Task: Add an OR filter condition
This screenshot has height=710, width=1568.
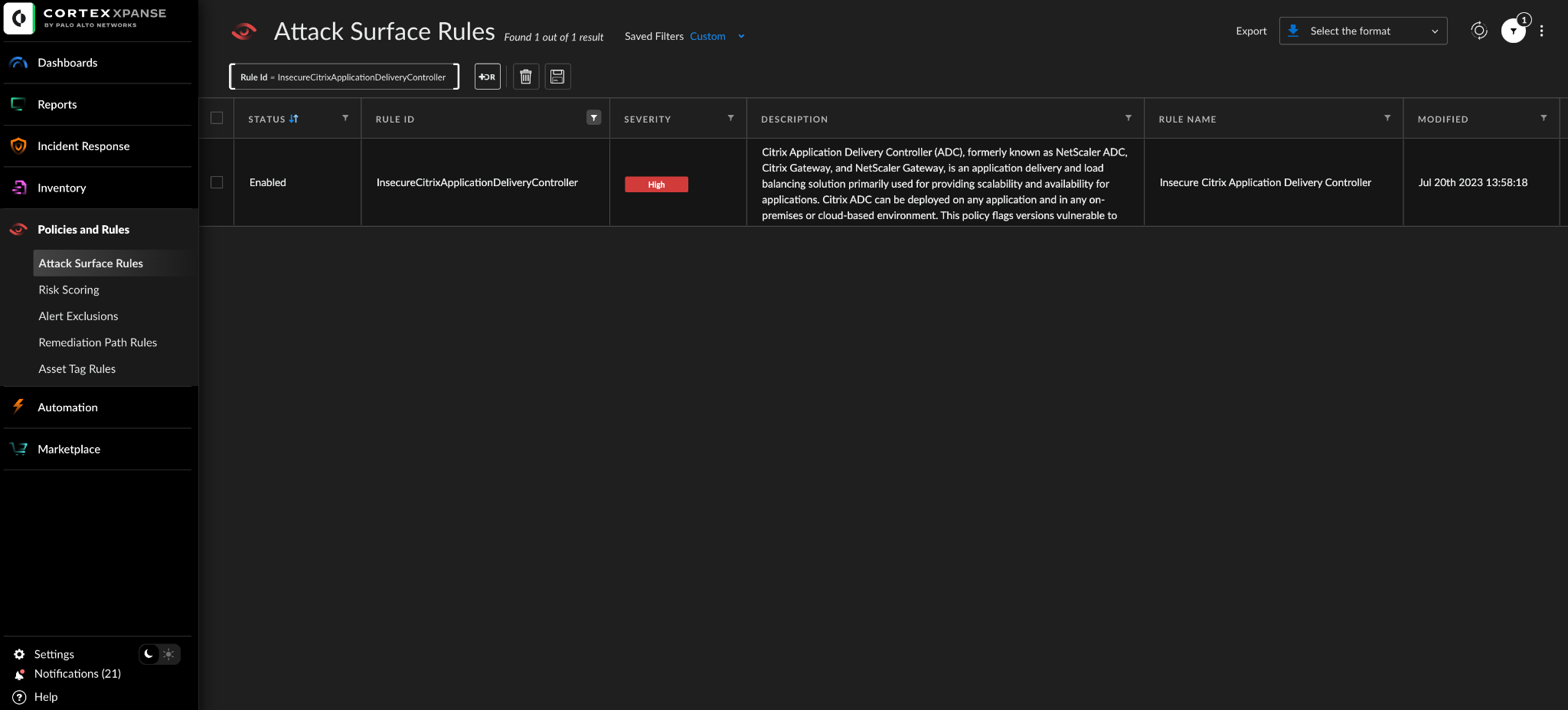Action: (488, 77)
